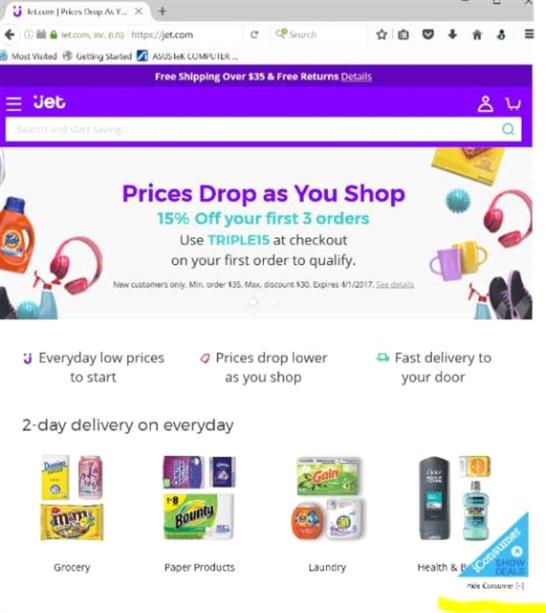Open the shopping cart icon

click(513, 104)
